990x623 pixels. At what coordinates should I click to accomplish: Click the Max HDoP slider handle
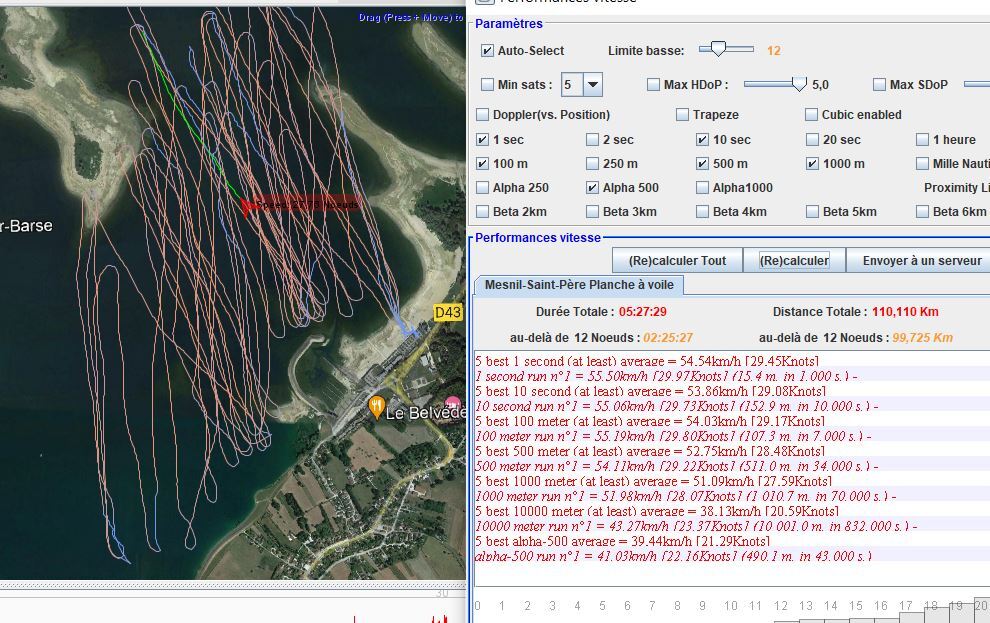click(799, 84)
